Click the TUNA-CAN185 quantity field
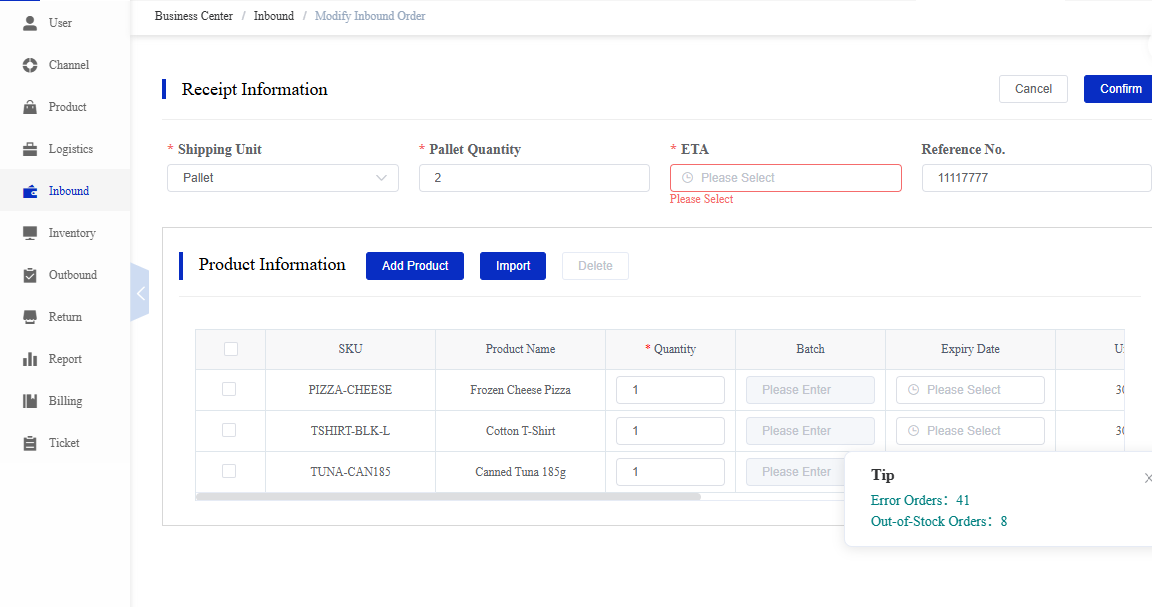Screen dimensions: 1152x607 [670, 472]
